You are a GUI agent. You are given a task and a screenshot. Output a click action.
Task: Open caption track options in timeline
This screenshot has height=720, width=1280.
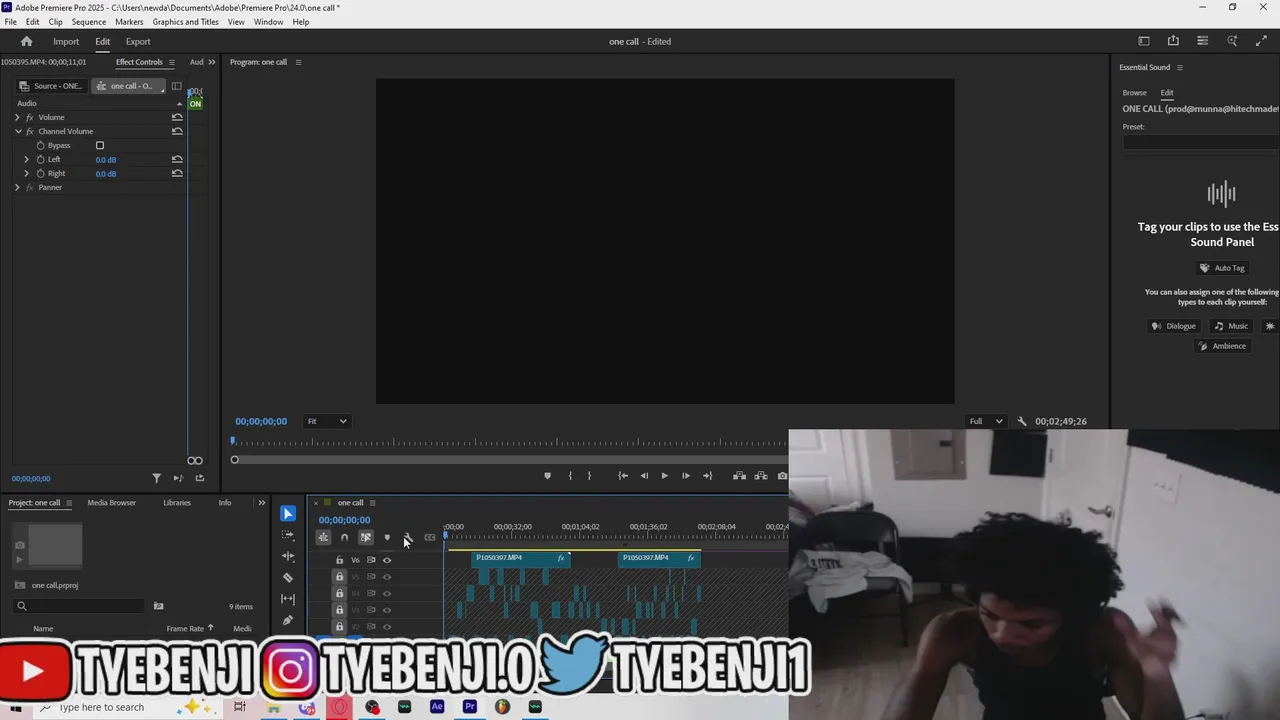[x=430, y=537]
